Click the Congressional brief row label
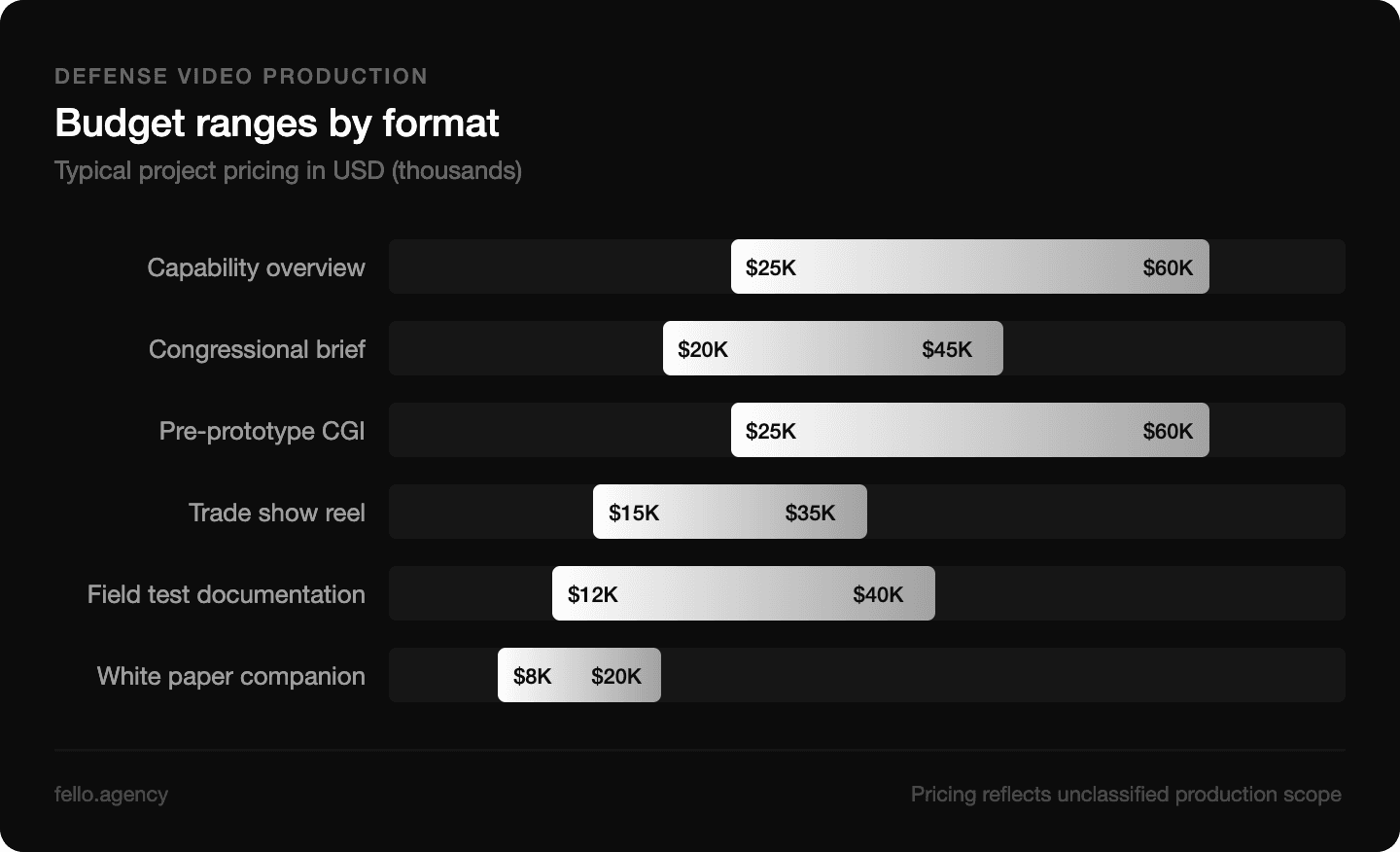This screenshot has width=1400, height=852. [257, 349]
